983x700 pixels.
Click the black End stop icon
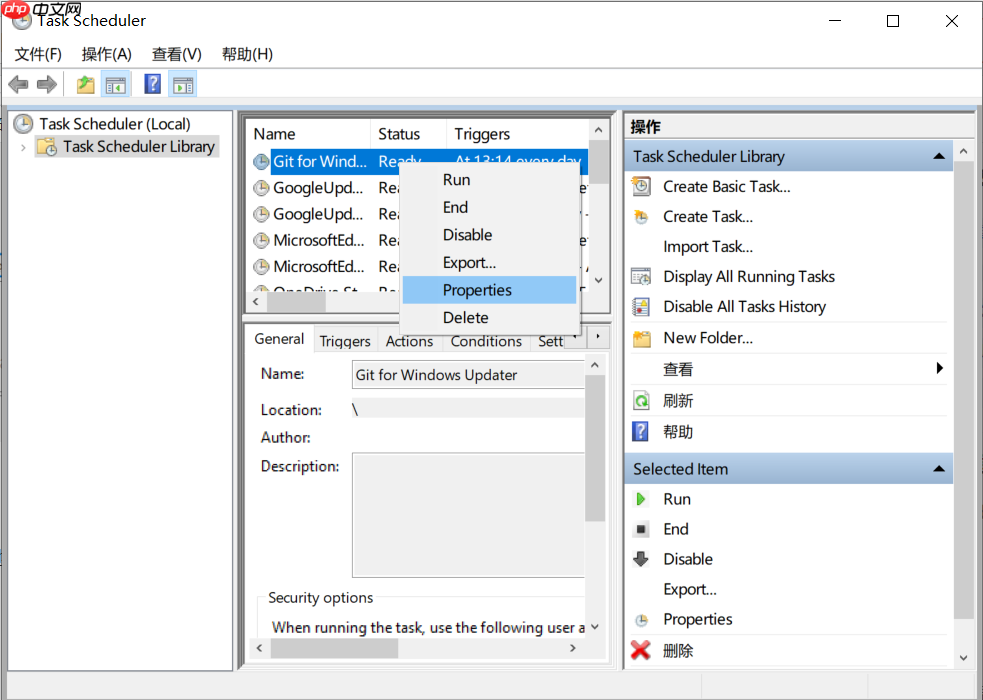(x=641, y=530)
